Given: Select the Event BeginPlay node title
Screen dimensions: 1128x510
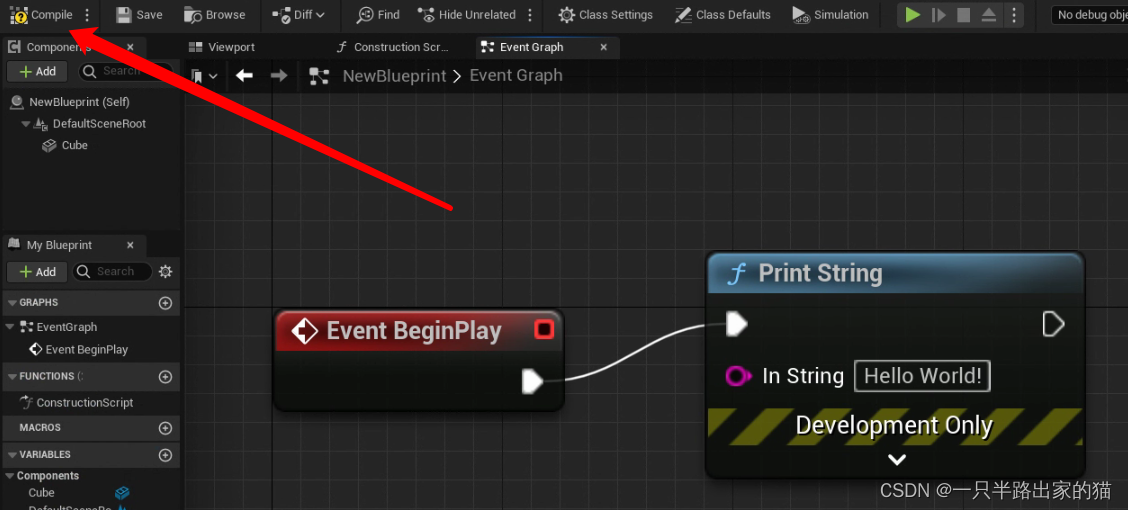Looking at the screenshot, I should coord(414,331).
